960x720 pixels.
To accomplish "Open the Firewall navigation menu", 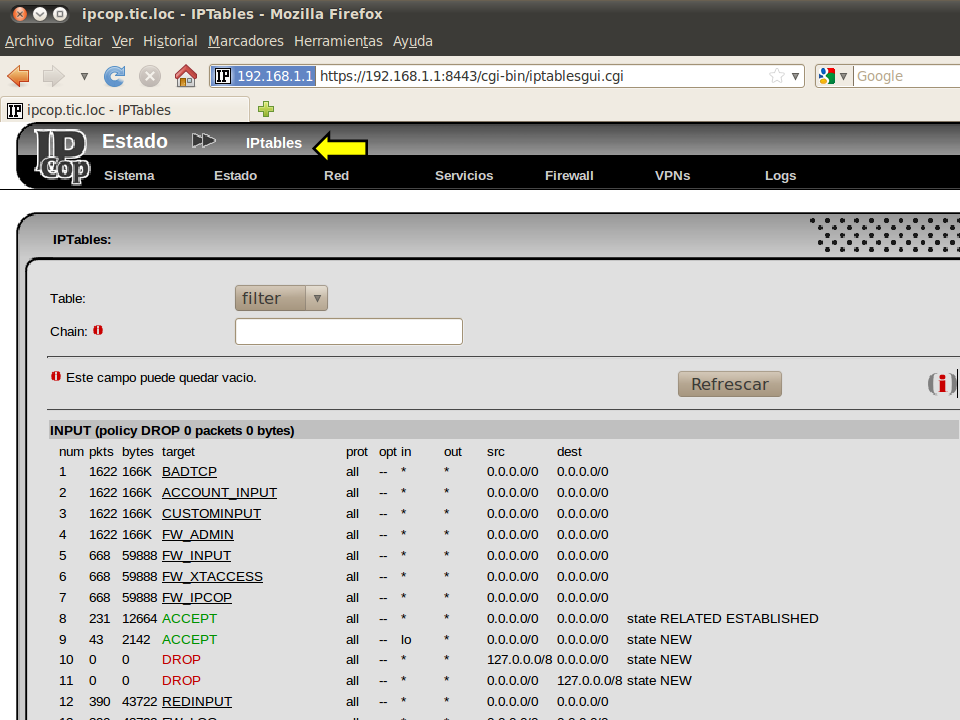I will (x=569, y=175).
